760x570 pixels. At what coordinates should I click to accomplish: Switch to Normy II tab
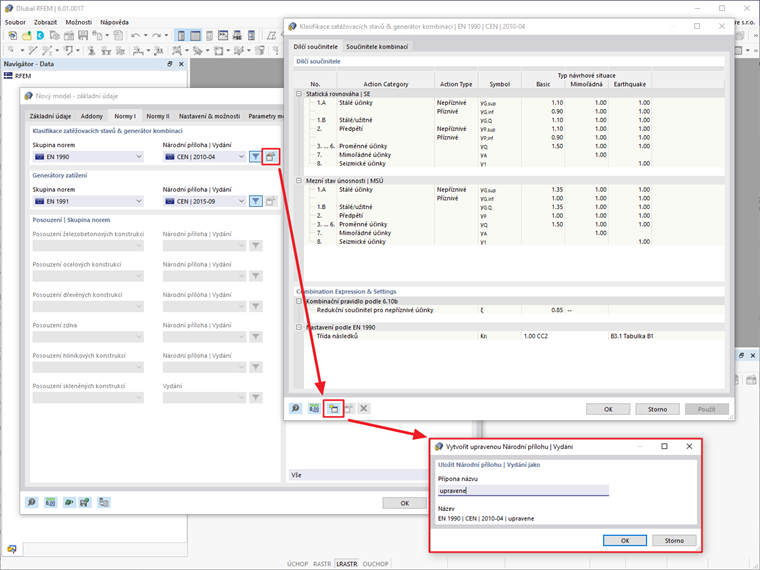pos(158,116)
